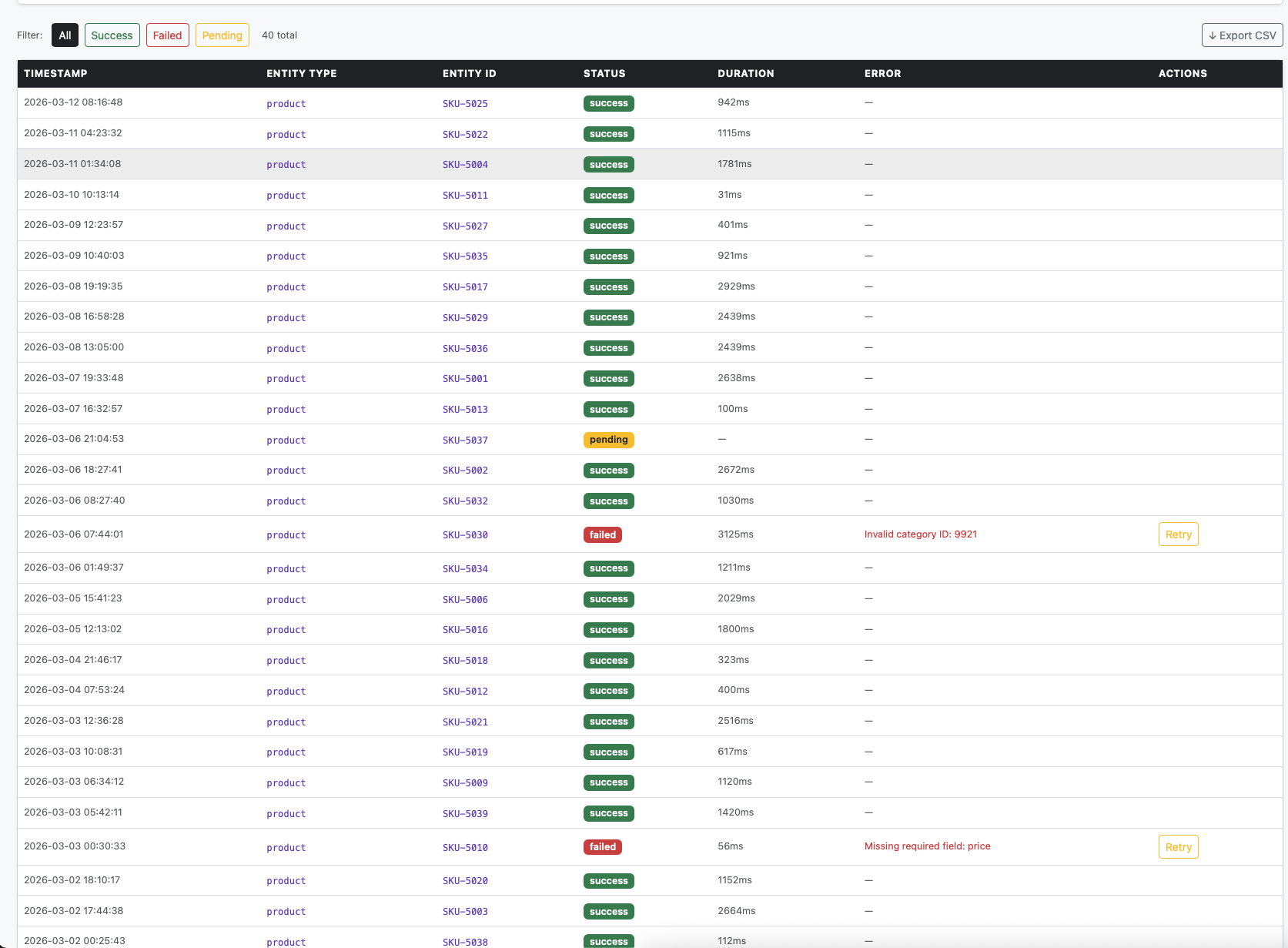Click the pending status badge for SKU-5037

pos(608,440)
